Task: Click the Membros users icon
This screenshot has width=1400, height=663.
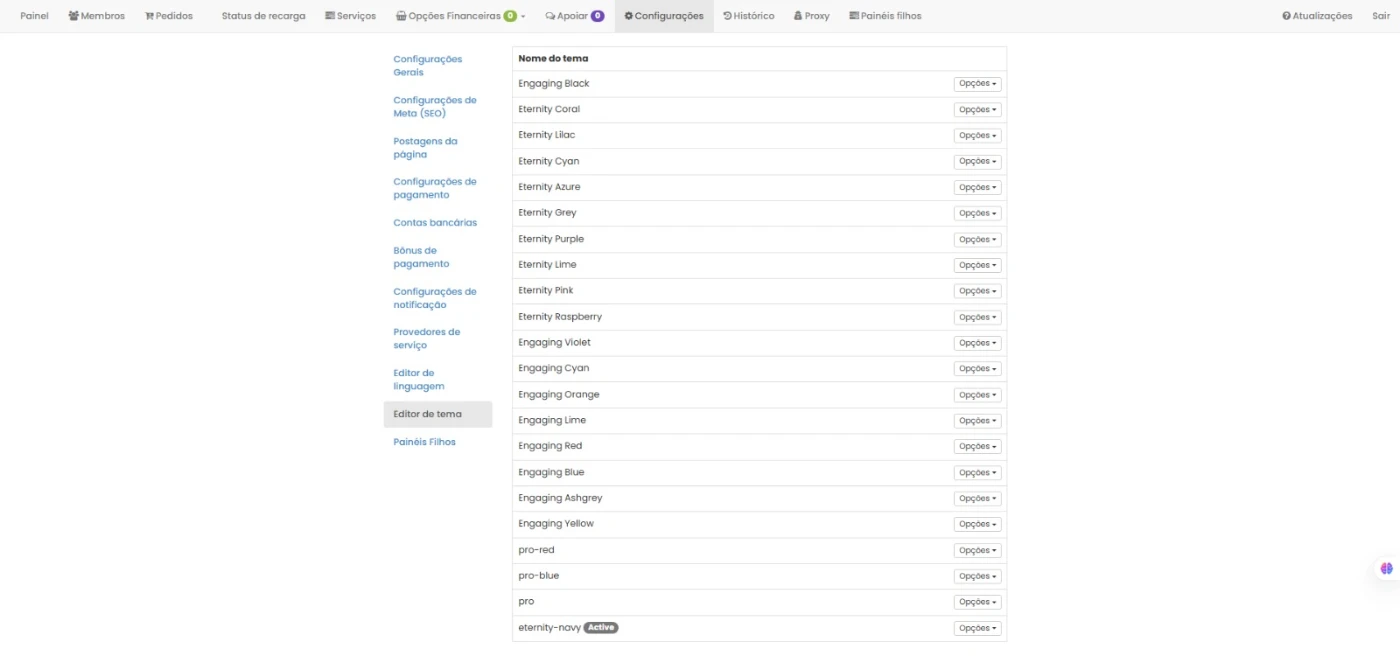Action: [x=74, y=16]
